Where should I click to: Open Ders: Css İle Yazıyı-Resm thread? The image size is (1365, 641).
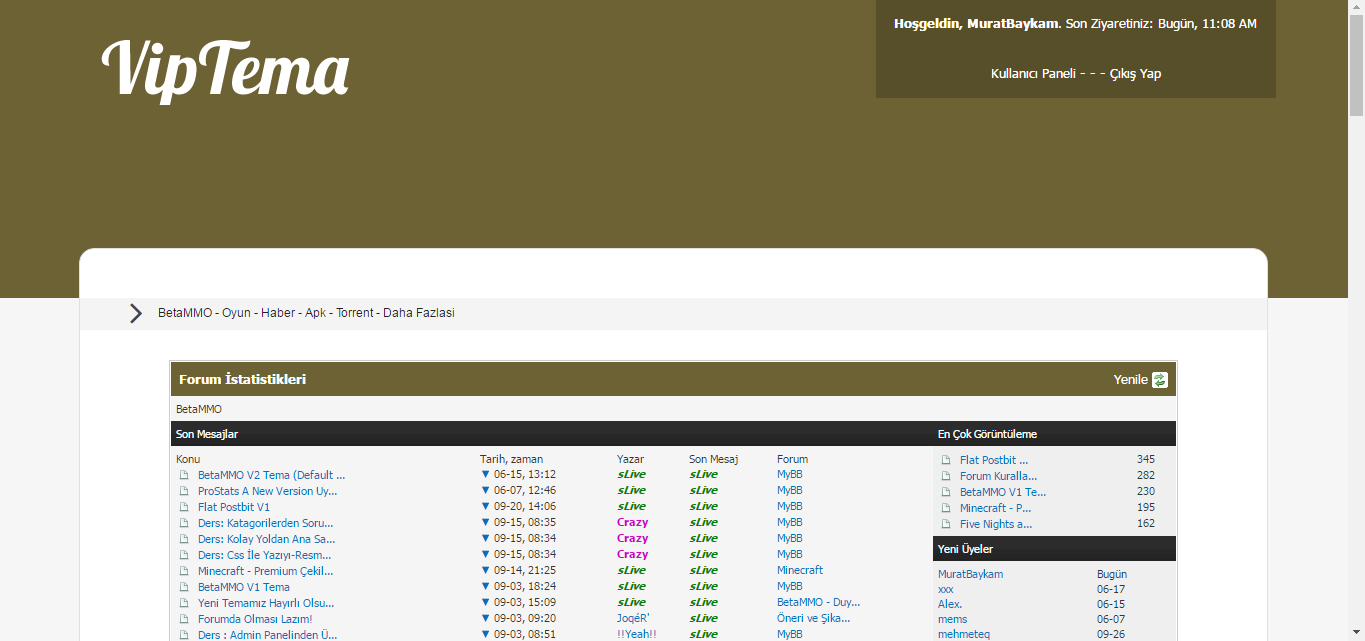click(265, 555)
